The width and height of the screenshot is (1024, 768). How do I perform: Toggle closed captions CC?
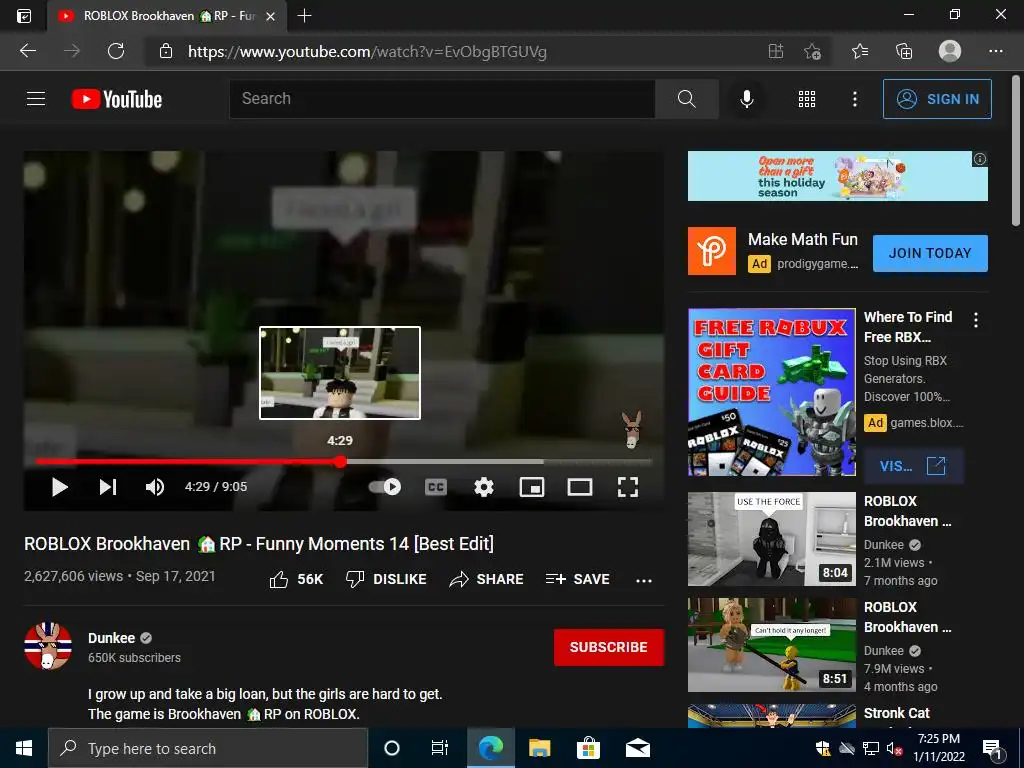coord(436,487)
